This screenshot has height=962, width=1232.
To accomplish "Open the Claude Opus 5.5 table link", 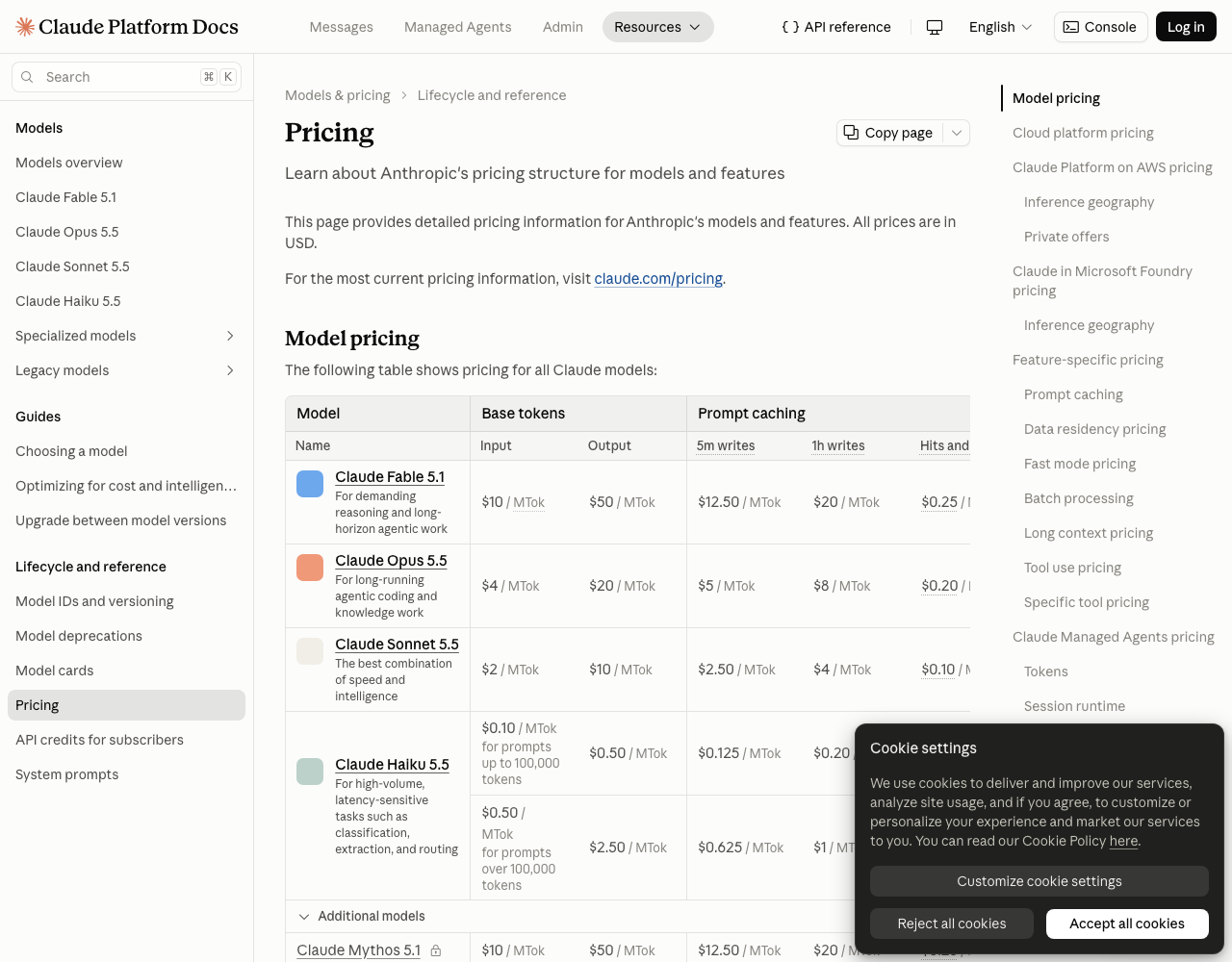I will pos(391,561).
